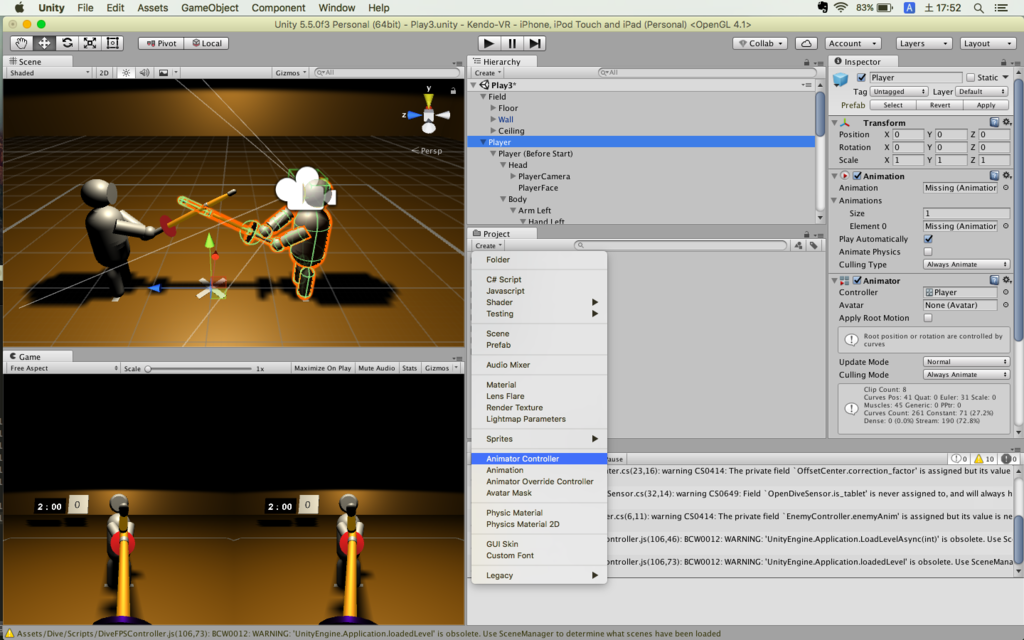Disable the Animation component checkbox
The width and height of the screenshot is (1024, 640).
click(857, 176)
